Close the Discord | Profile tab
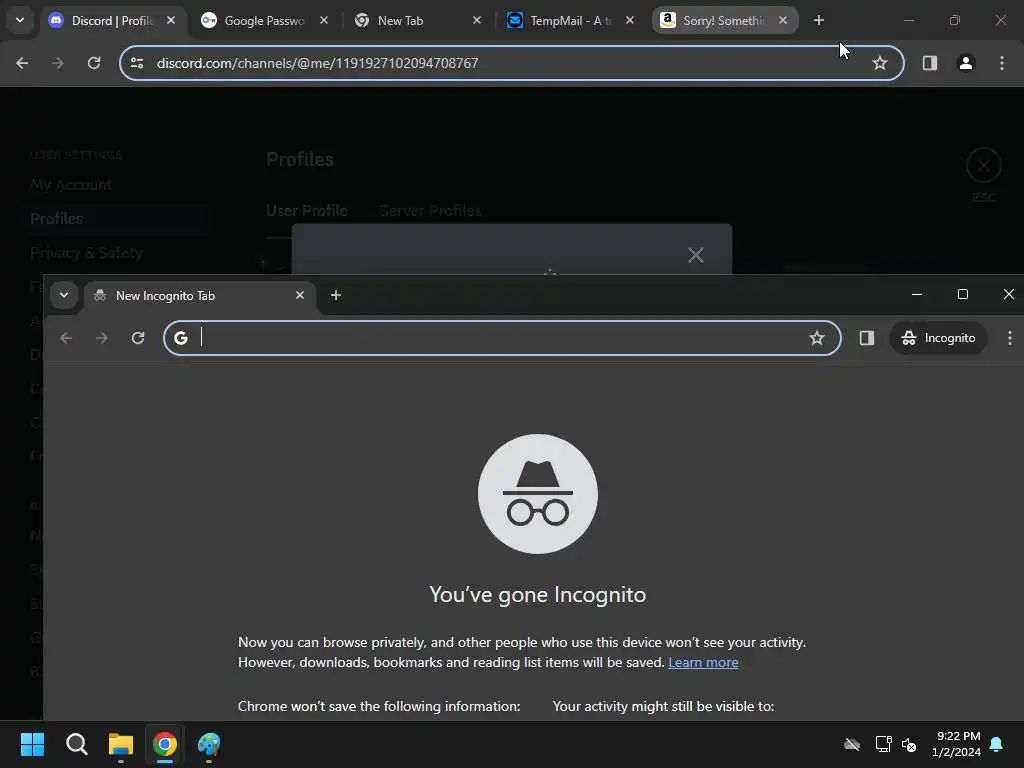 pos(171,20)
